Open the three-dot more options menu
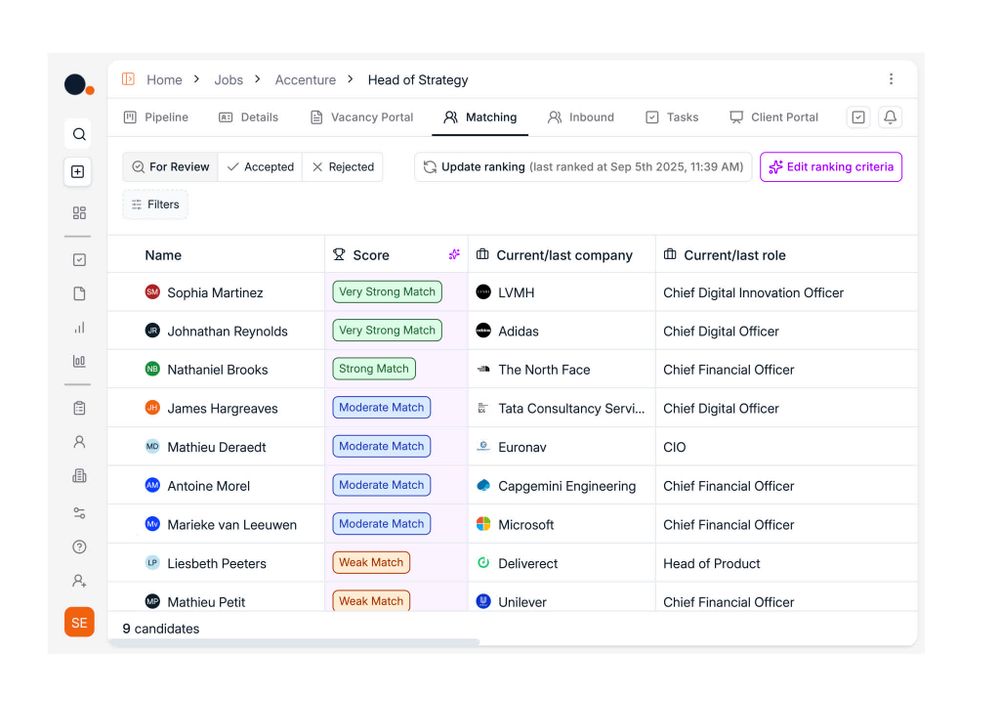 pos(891,79)
